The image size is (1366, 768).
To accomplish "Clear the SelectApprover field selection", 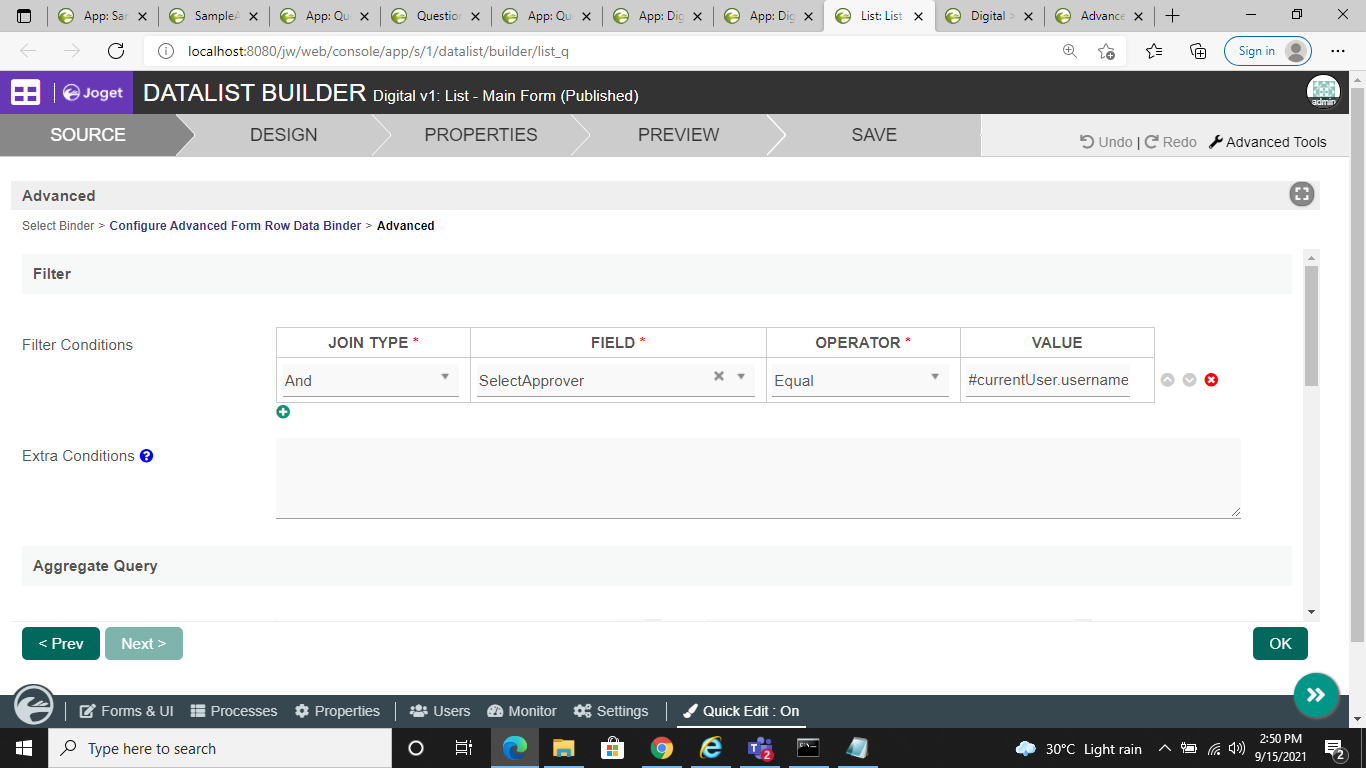I will coord(718,376).
